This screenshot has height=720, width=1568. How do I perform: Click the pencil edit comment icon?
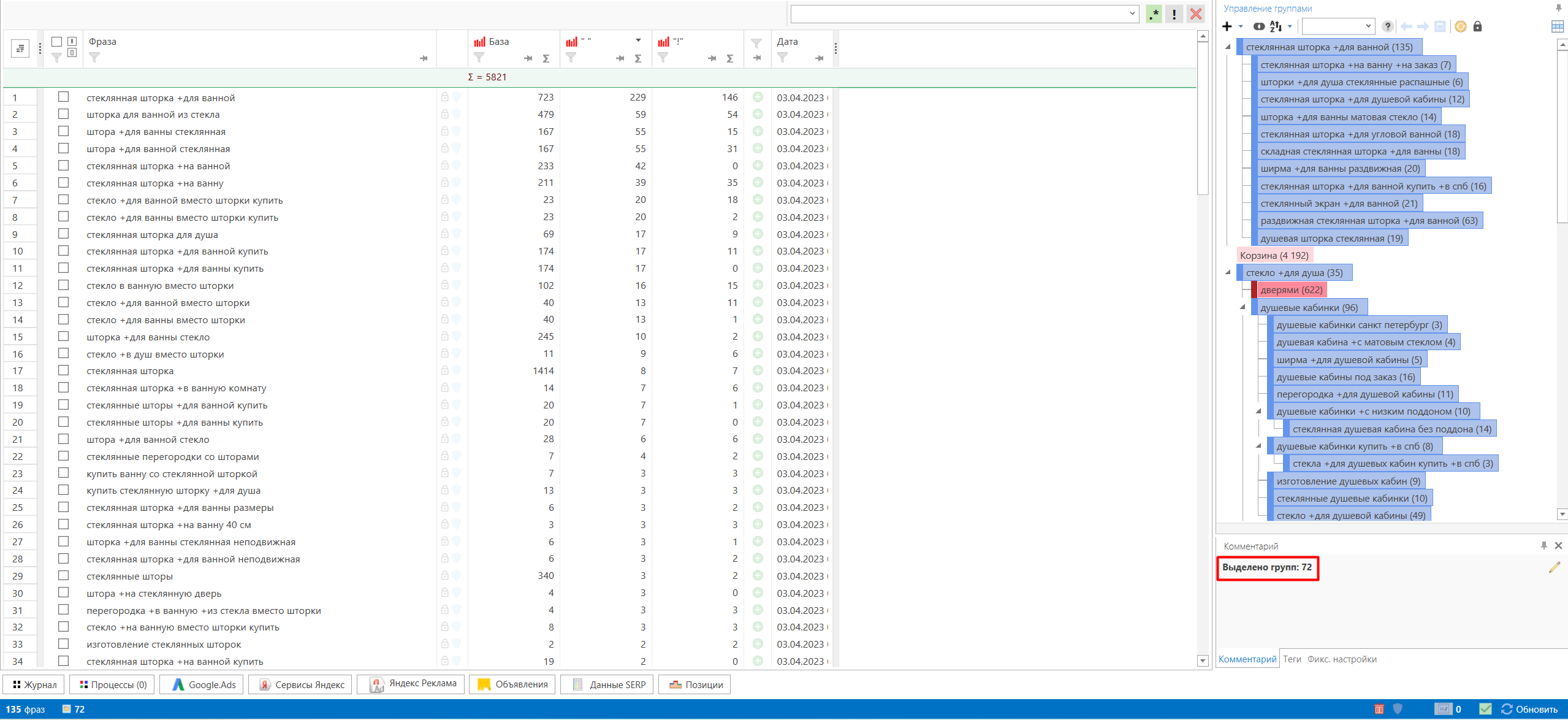(x=1554, y=567)
